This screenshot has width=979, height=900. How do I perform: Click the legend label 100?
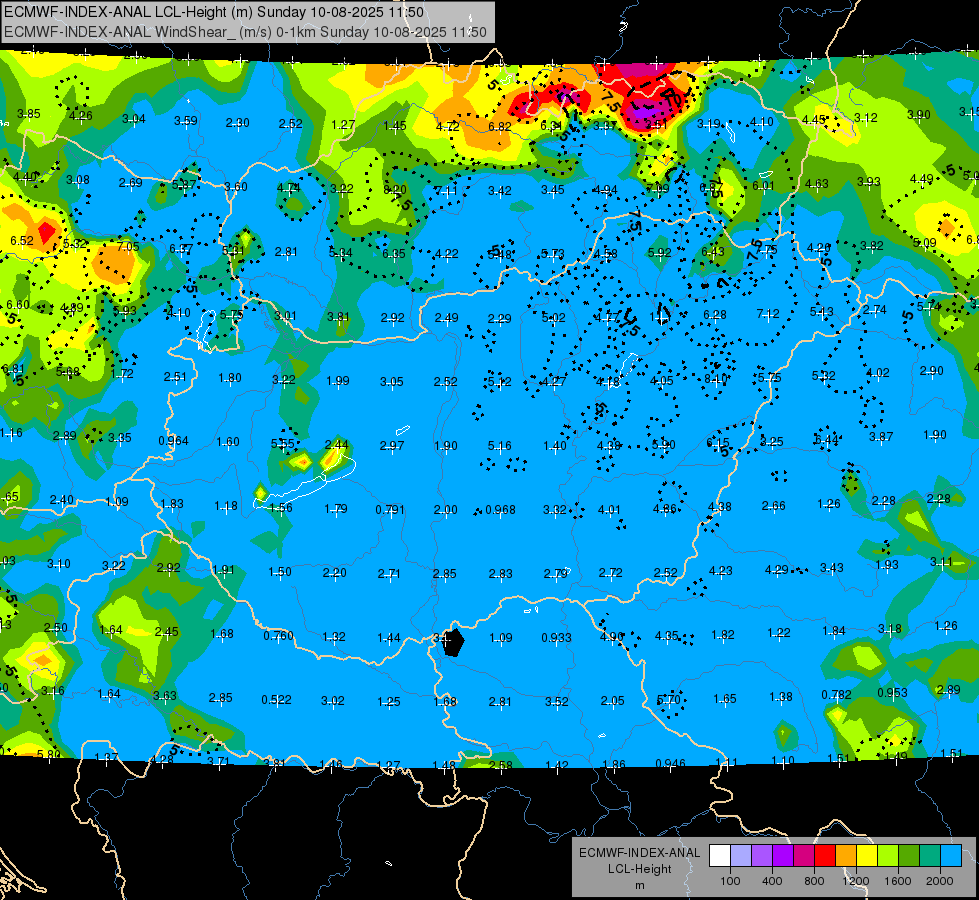click(730, 881)
